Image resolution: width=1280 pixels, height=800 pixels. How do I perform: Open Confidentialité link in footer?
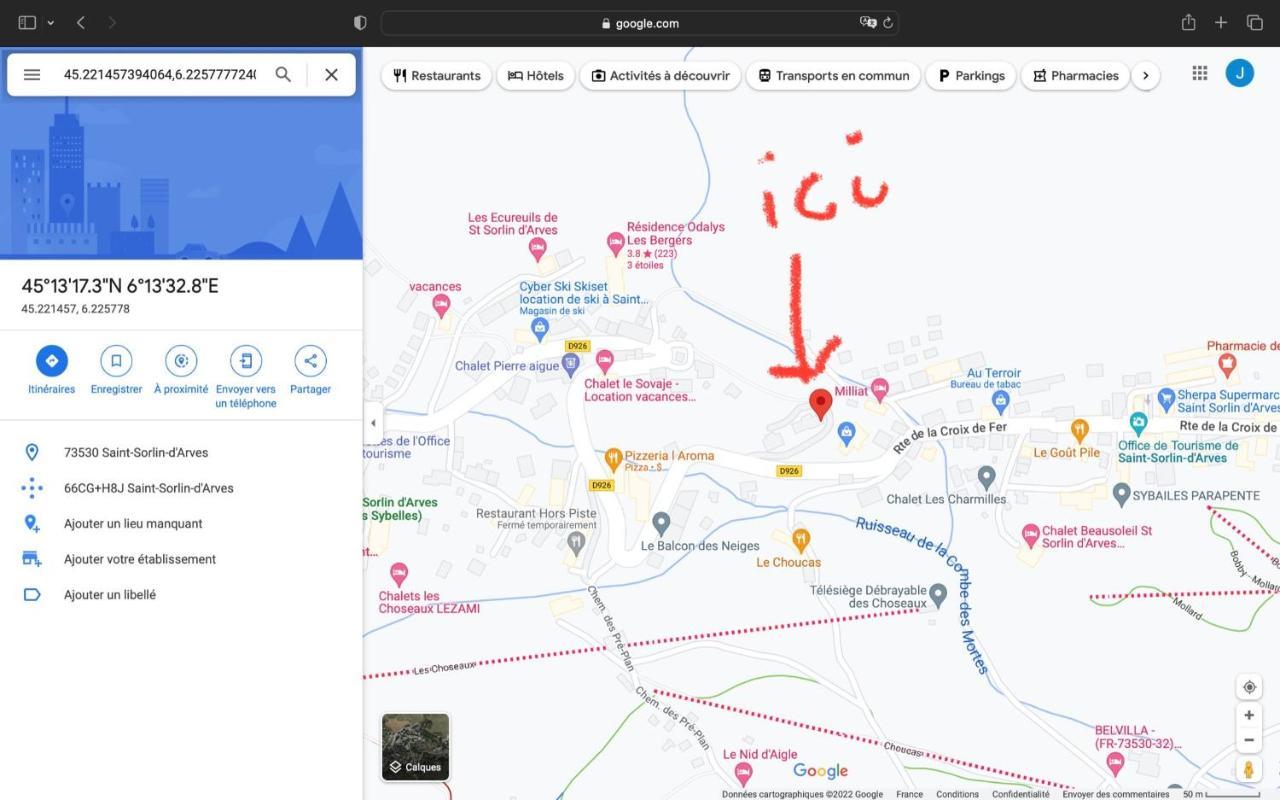1020,794
